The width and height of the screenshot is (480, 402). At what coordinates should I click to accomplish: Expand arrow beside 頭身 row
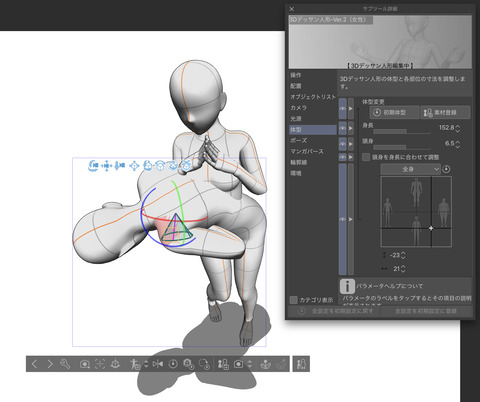(351, 144)
